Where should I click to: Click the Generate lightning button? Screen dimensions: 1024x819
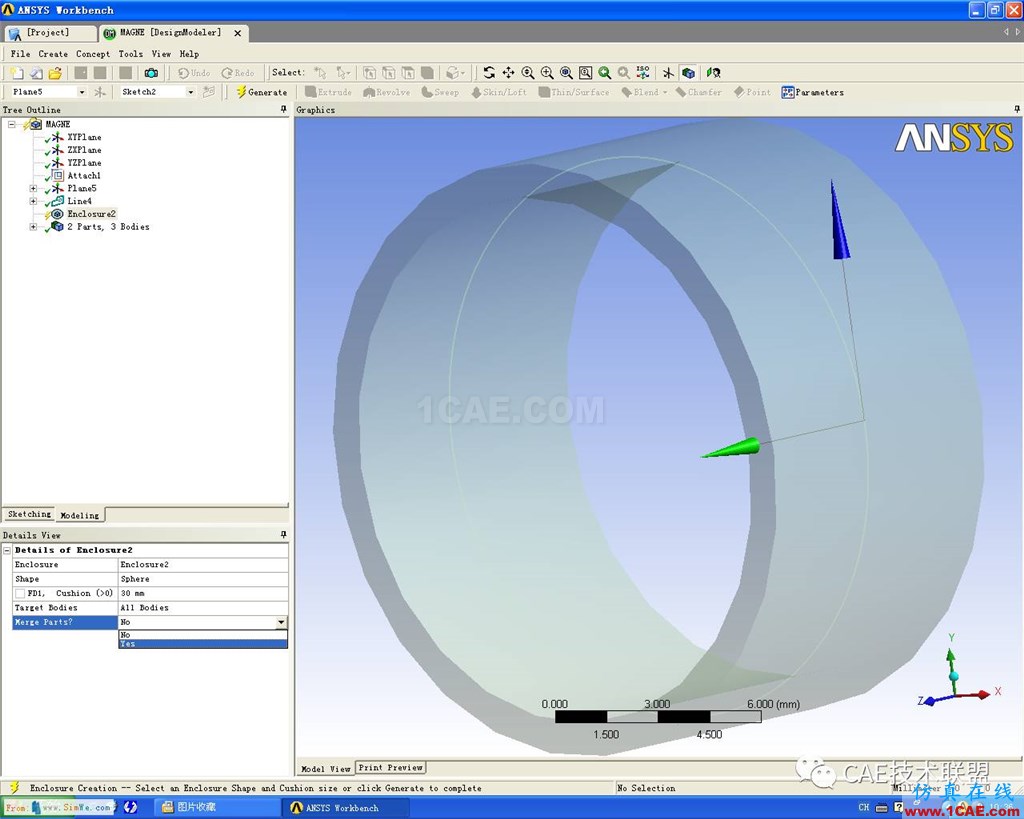261,92
